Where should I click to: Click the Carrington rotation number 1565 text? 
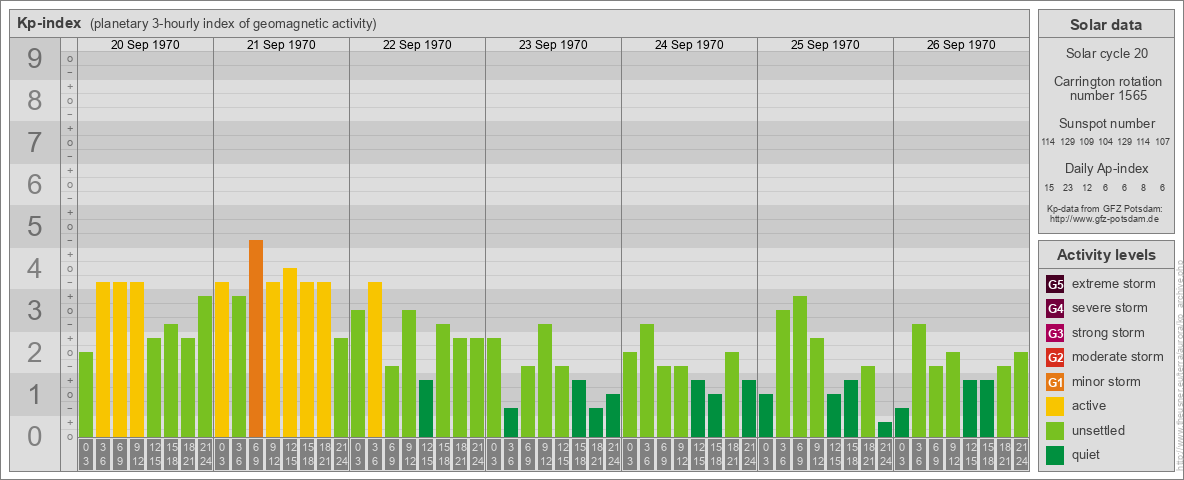[1106, 88]
